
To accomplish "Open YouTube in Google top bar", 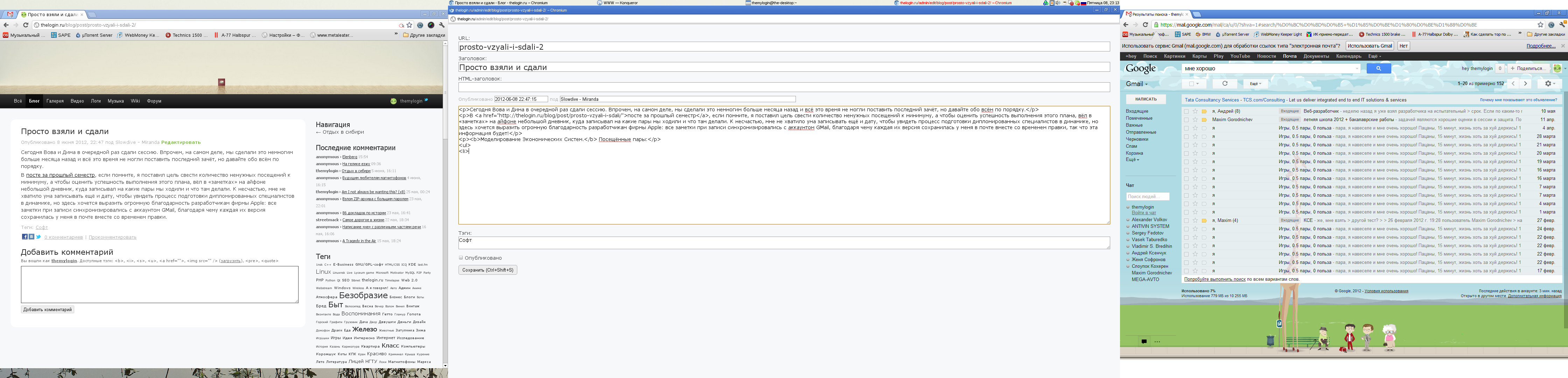I will point(1240,56).
